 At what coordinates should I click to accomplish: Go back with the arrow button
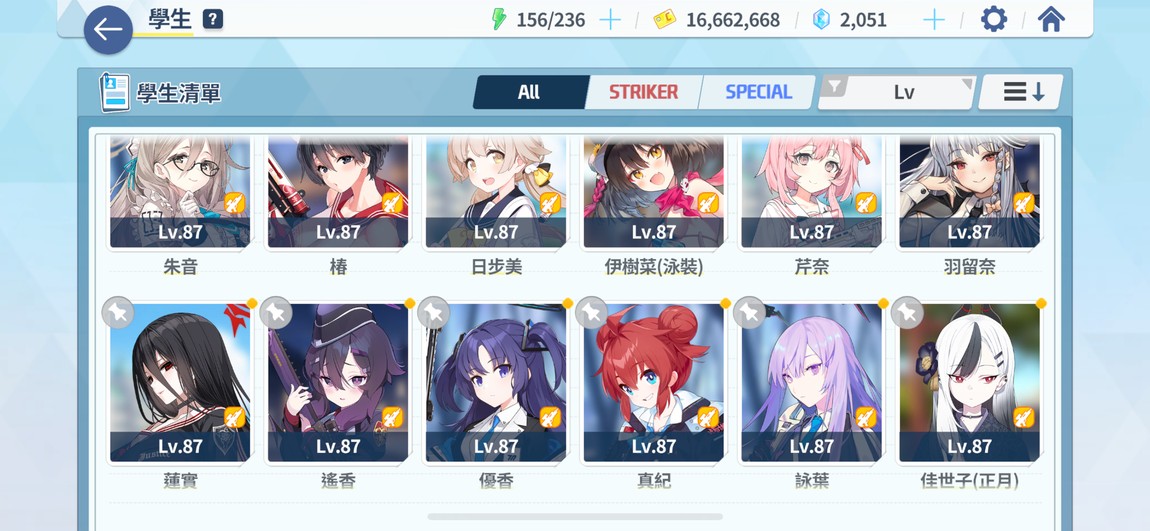pos(108,30)
